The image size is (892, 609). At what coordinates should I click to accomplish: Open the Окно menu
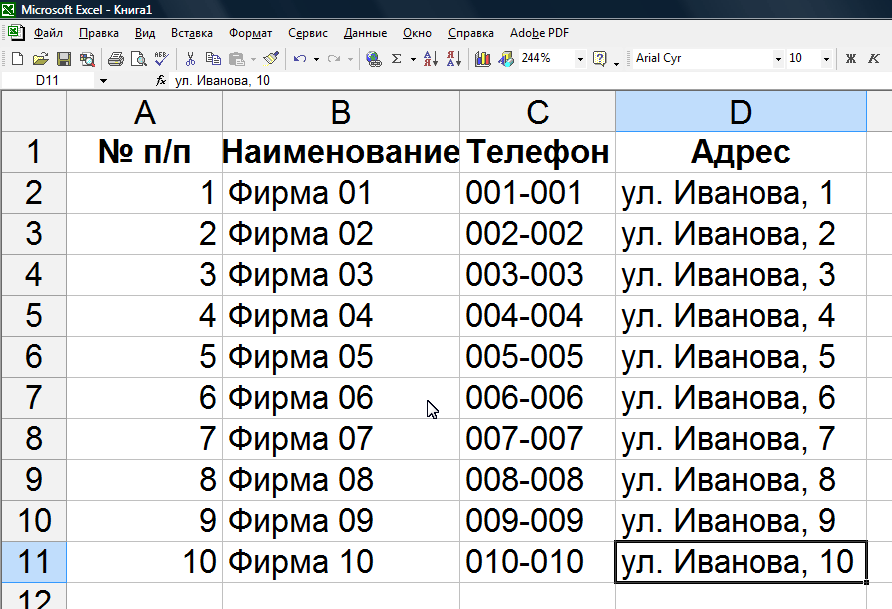click(417, 33)
